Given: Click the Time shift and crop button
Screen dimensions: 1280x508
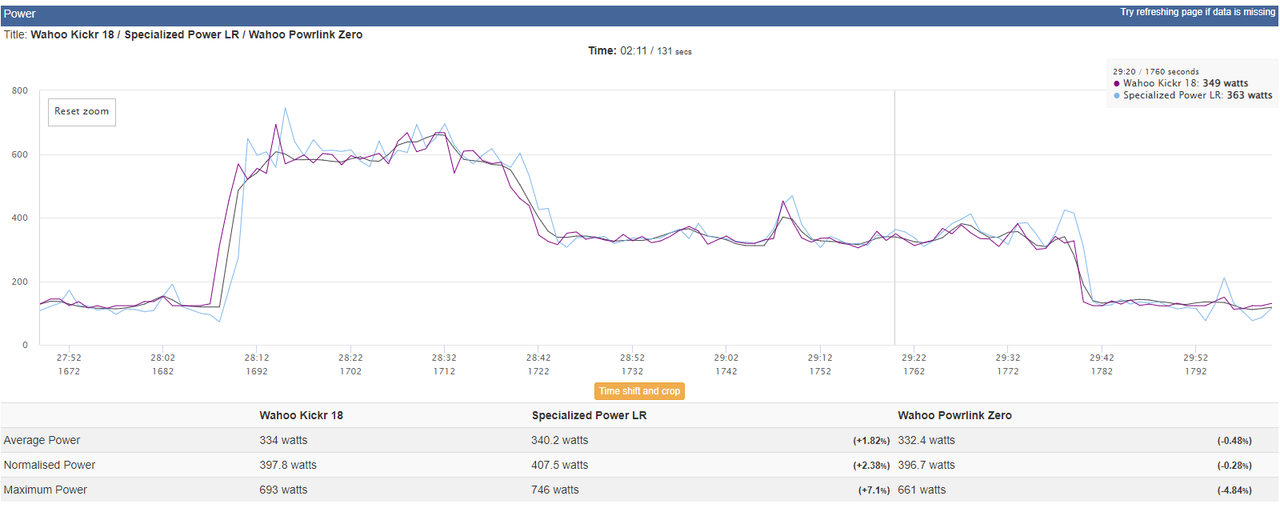Looking at the screenshot, I should point(639,391).
